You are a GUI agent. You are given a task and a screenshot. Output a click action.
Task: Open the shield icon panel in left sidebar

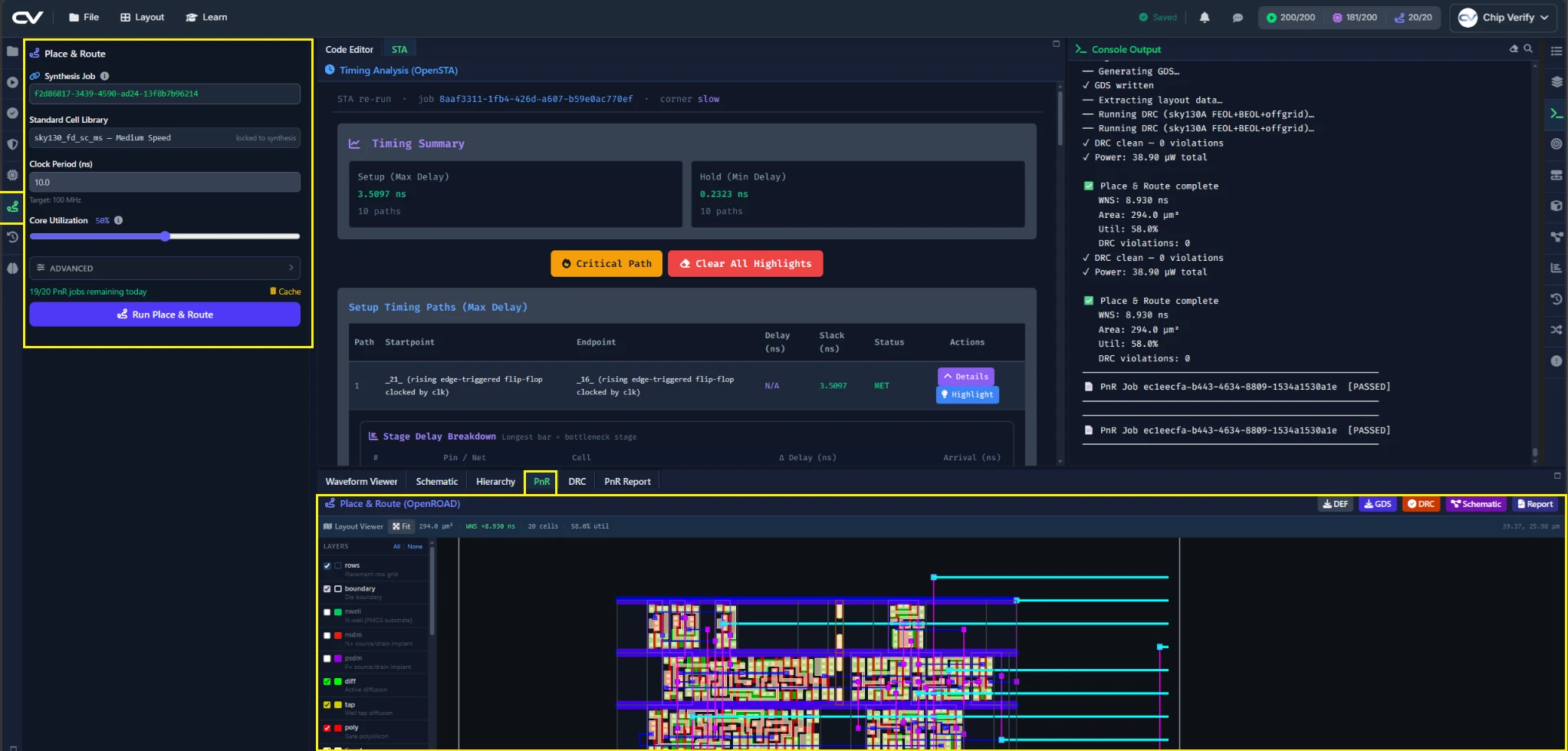[12, 143]
